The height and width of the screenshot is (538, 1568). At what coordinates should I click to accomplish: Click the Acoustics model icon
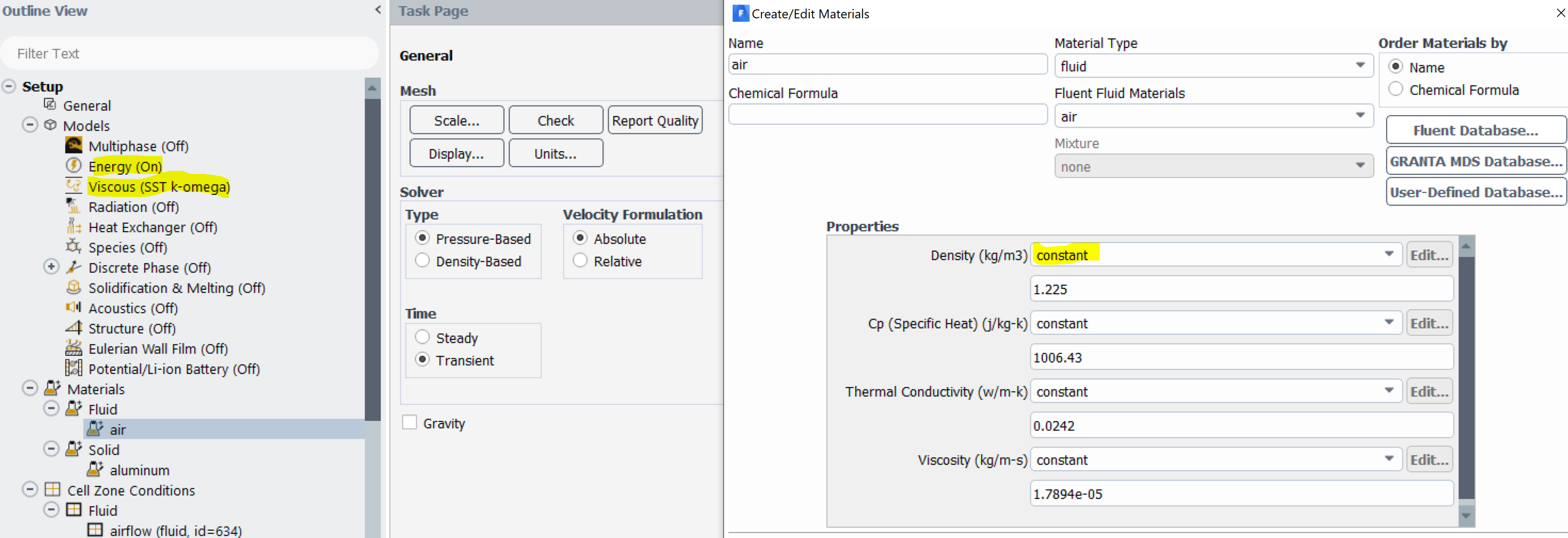click(74, 307)
